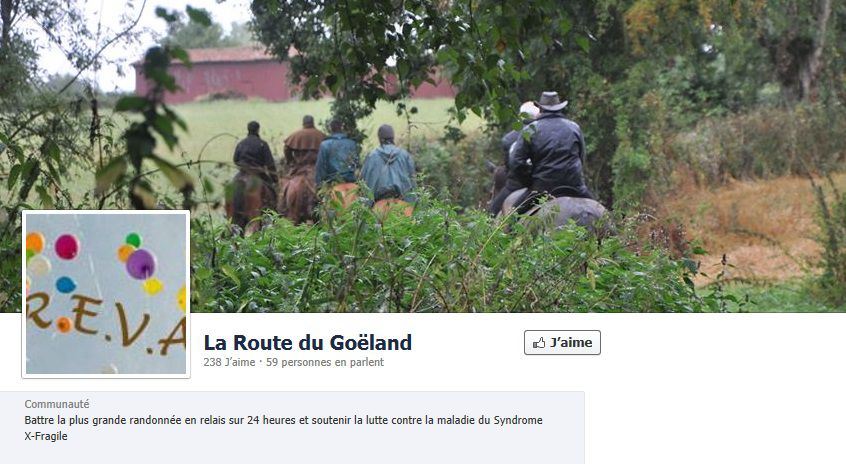The image size is (846, 464).
Task: Click the 238 J'aime count
Action: (229, 363)
